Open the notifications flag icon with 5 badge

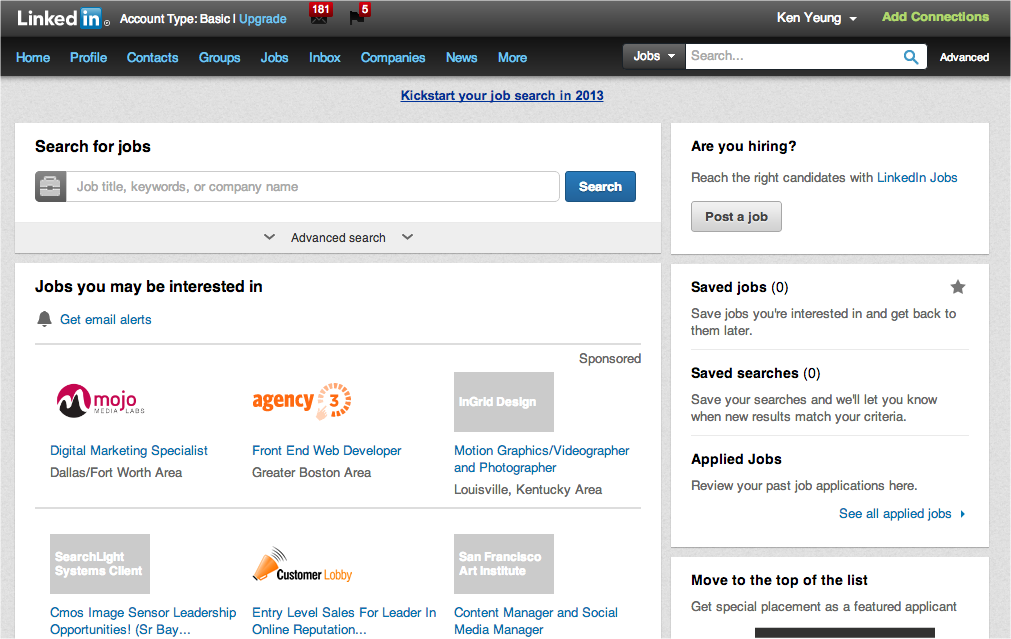coord(359,14)
